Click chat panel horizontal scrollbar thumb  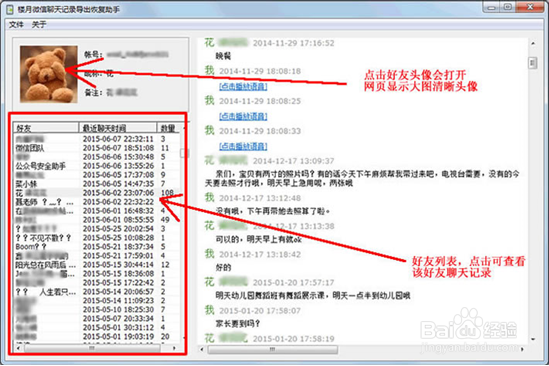273,349
